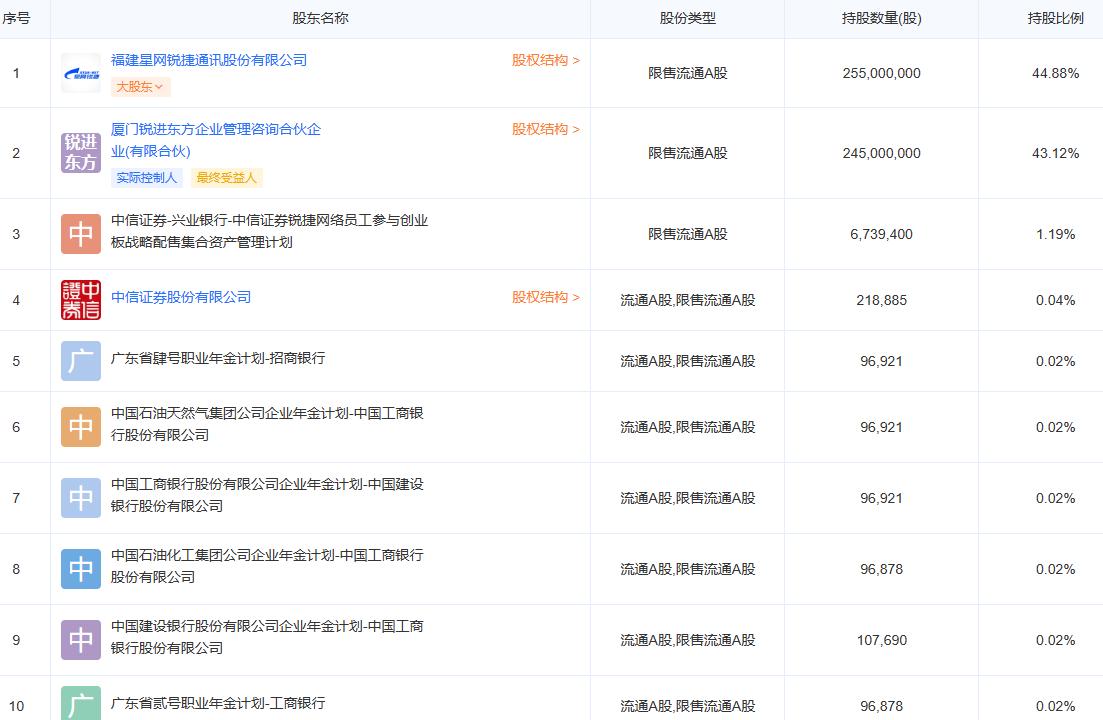Viewport: 1103px width, 720px height.
Task: Click 中国工商银行股份有限公司企业年金计划 name
Action: pos(267,495)
